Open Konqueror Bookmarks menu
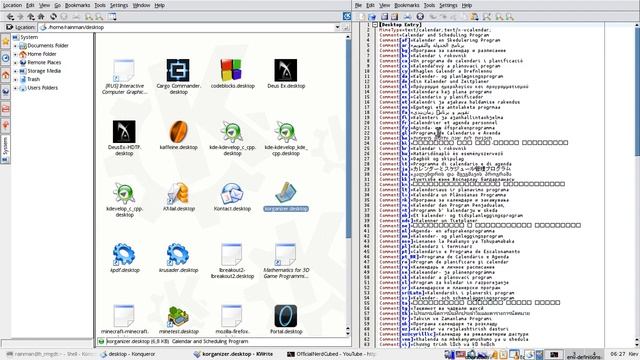The image size is (640, 360). [78, 5]
